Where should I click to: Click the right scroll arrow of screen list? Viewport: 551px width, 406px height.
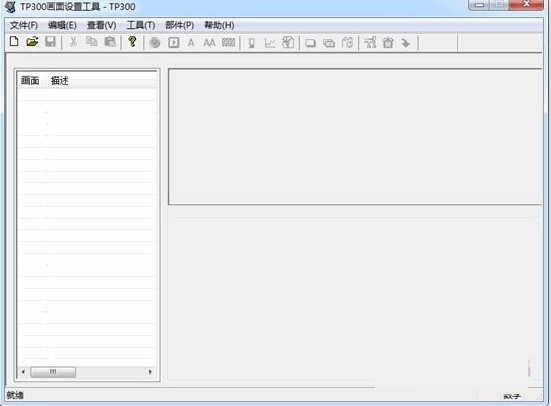tap(150, 372)
